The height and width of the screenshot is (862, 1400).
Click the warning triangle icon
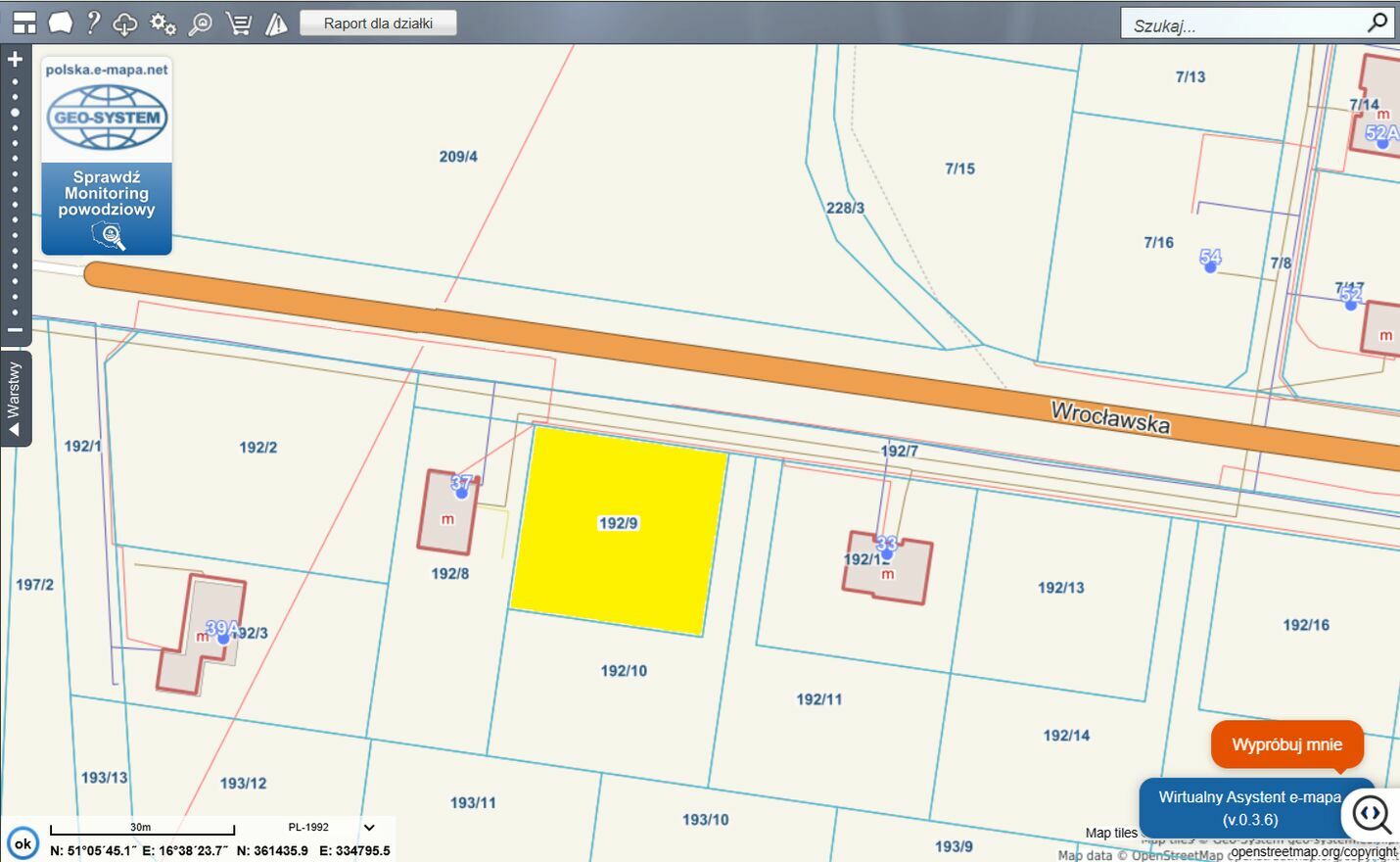(x=277, y=24)
